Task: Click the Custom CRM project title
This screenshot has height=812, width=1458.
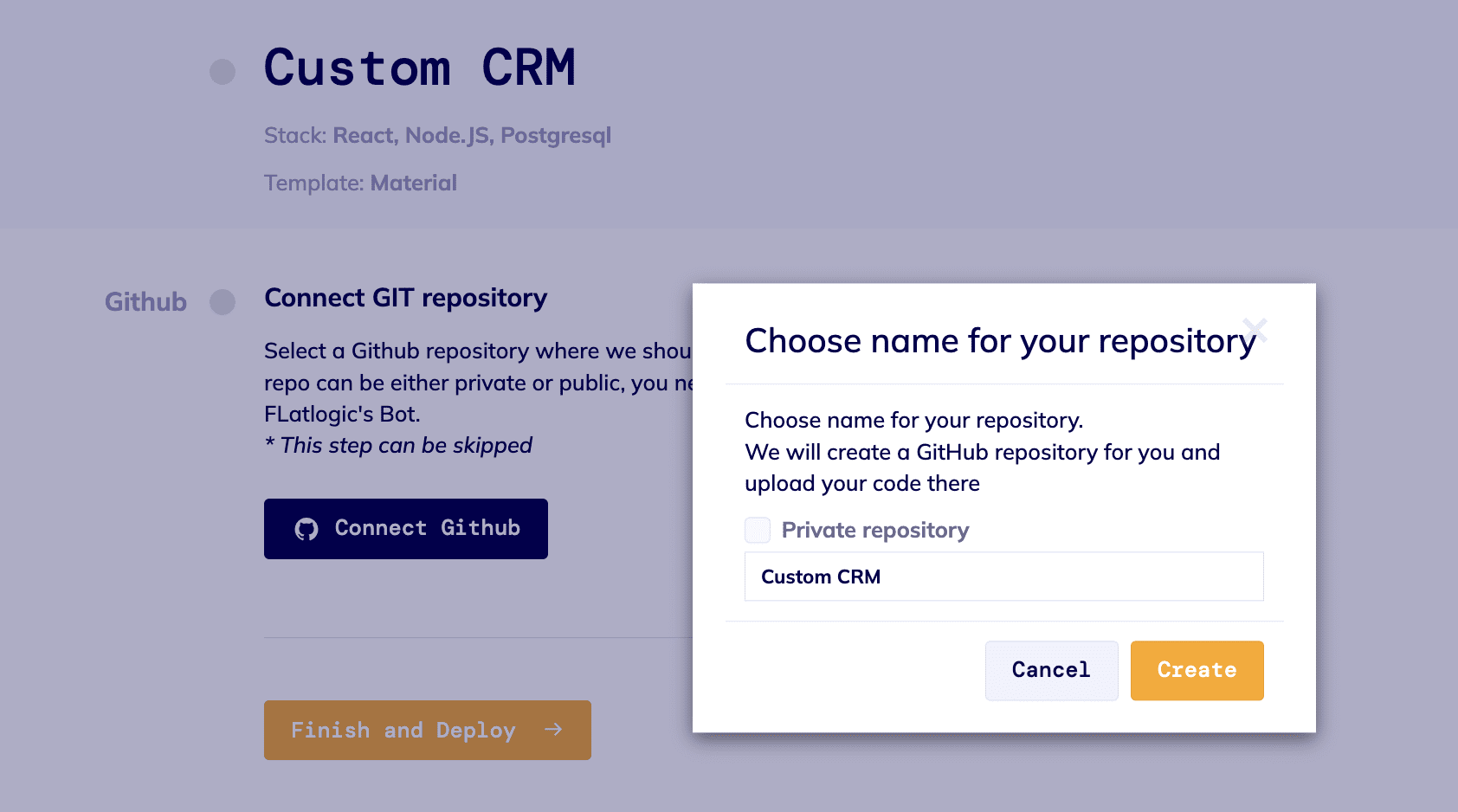Action: [x=420, y=68]
